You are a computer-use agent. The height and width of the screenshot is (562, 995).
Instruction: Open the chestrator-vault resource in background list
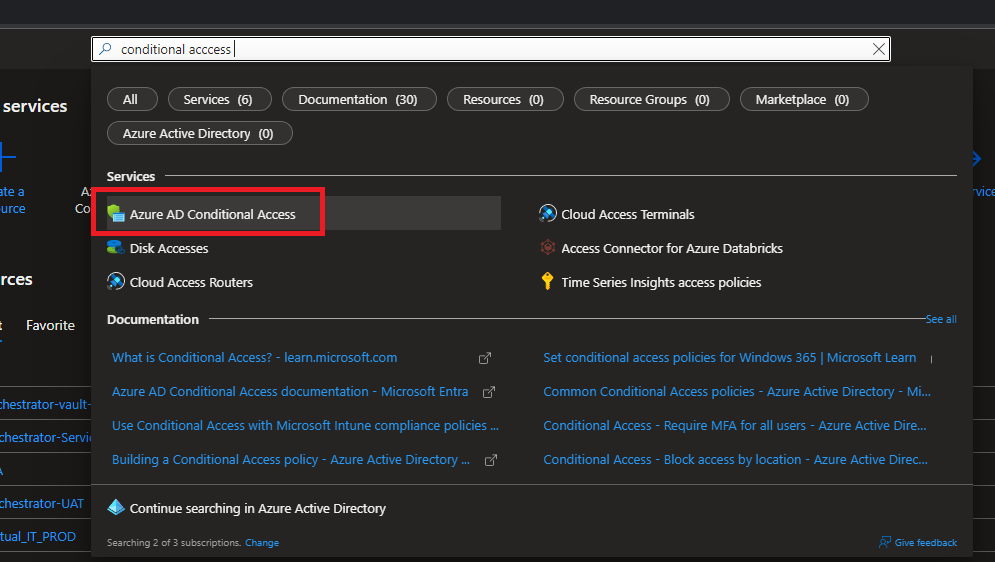coord(46,405)
